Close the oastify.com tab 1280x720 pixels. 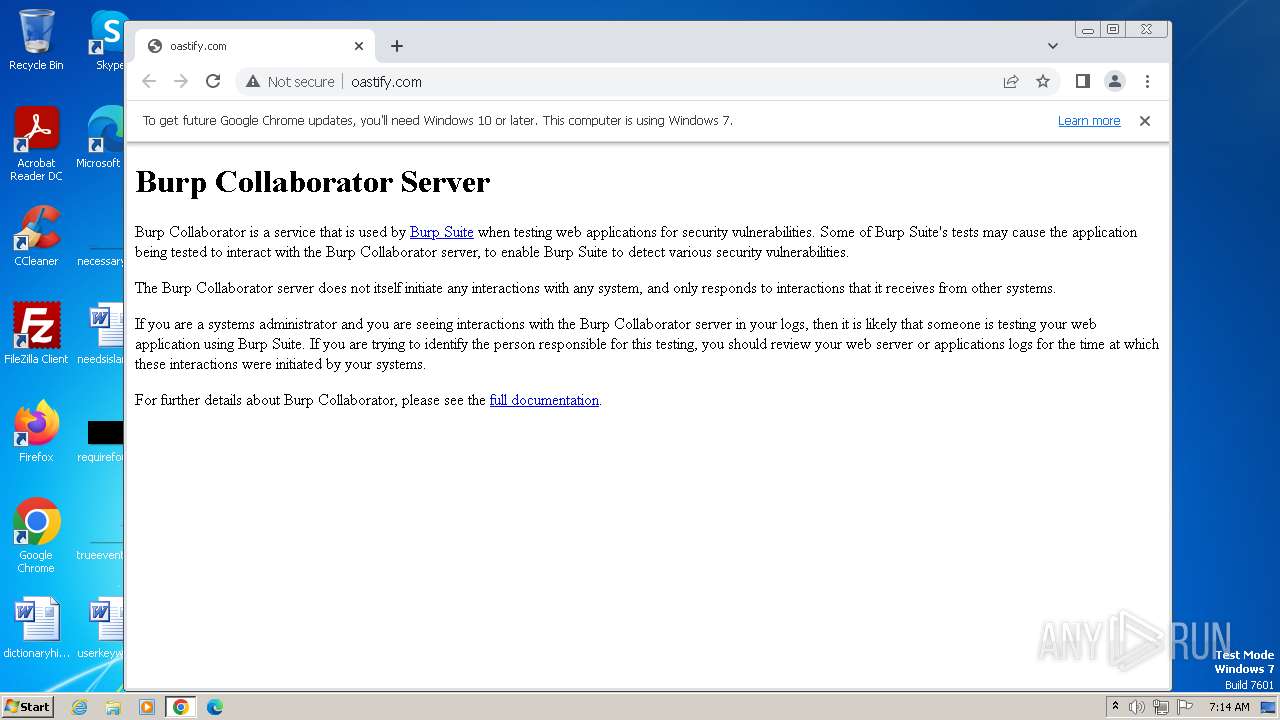(x=359, y=46)
